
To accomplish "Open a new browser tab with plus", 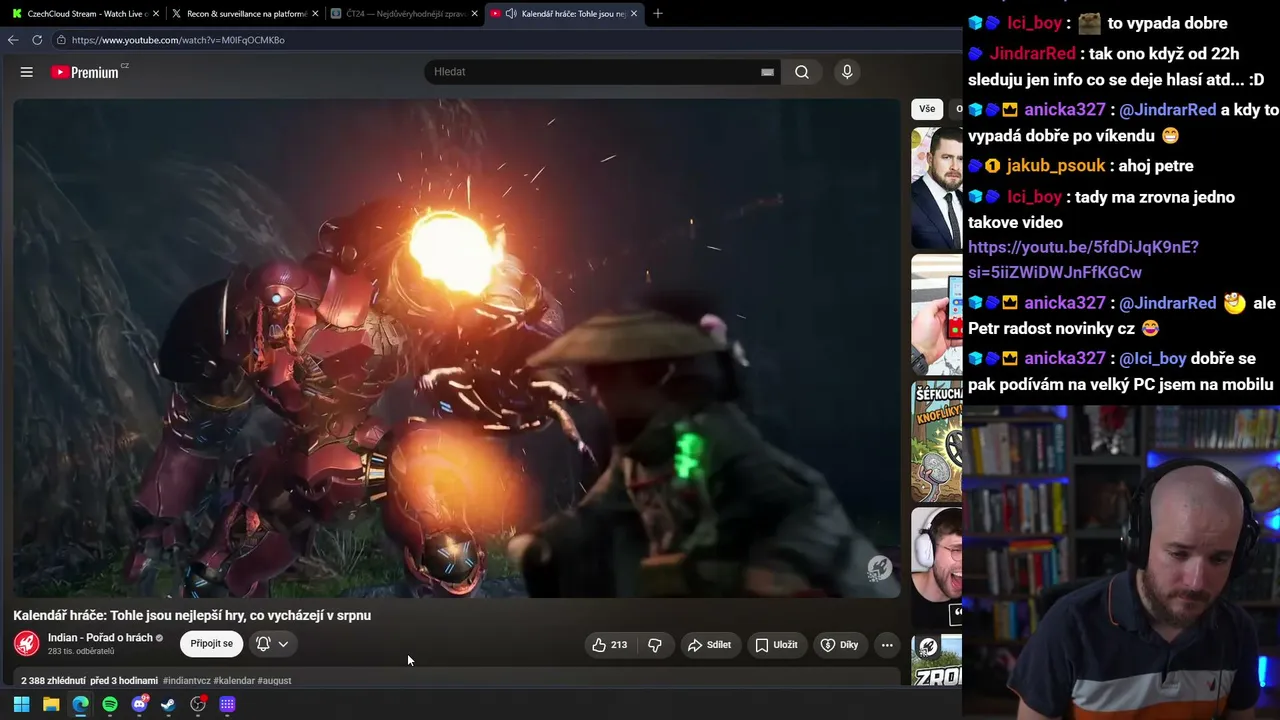I will click(657, 14).
